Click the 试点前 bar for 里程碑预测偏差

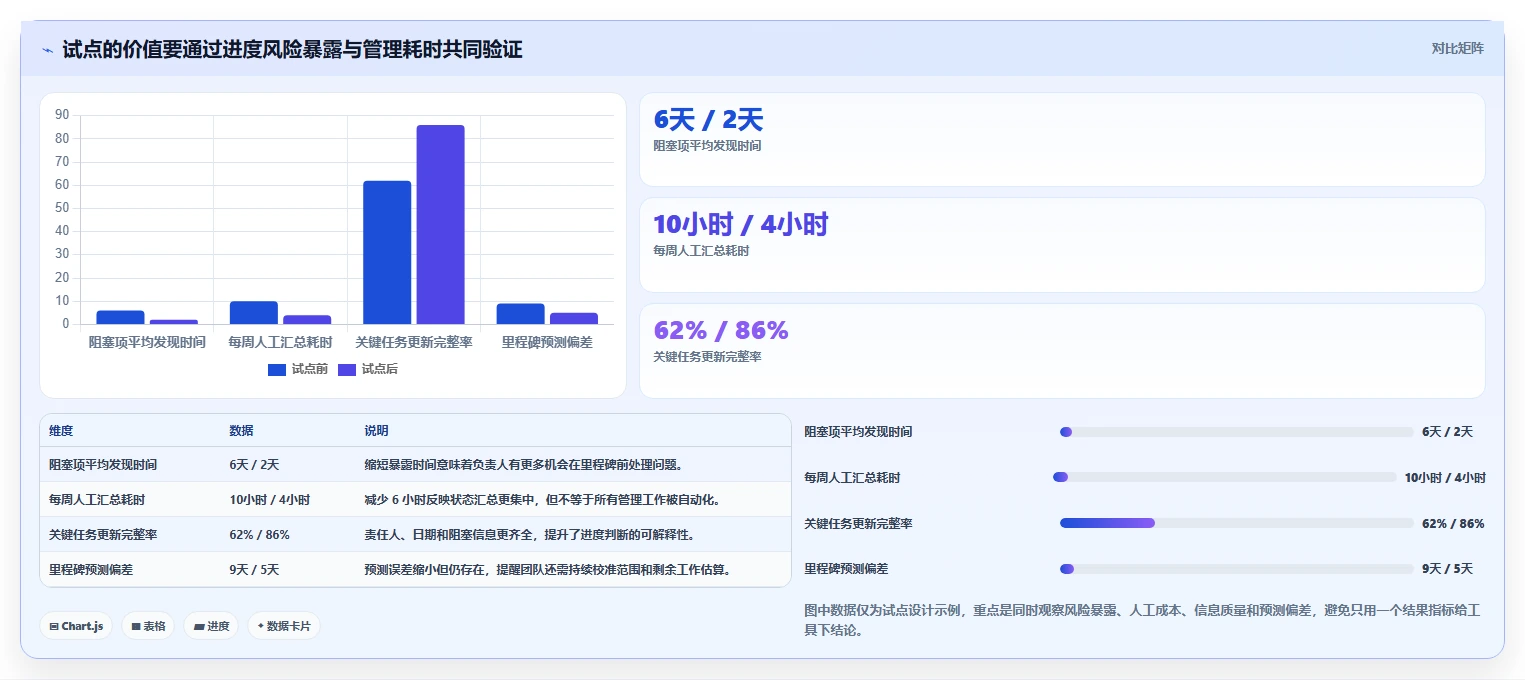[520, 313]
